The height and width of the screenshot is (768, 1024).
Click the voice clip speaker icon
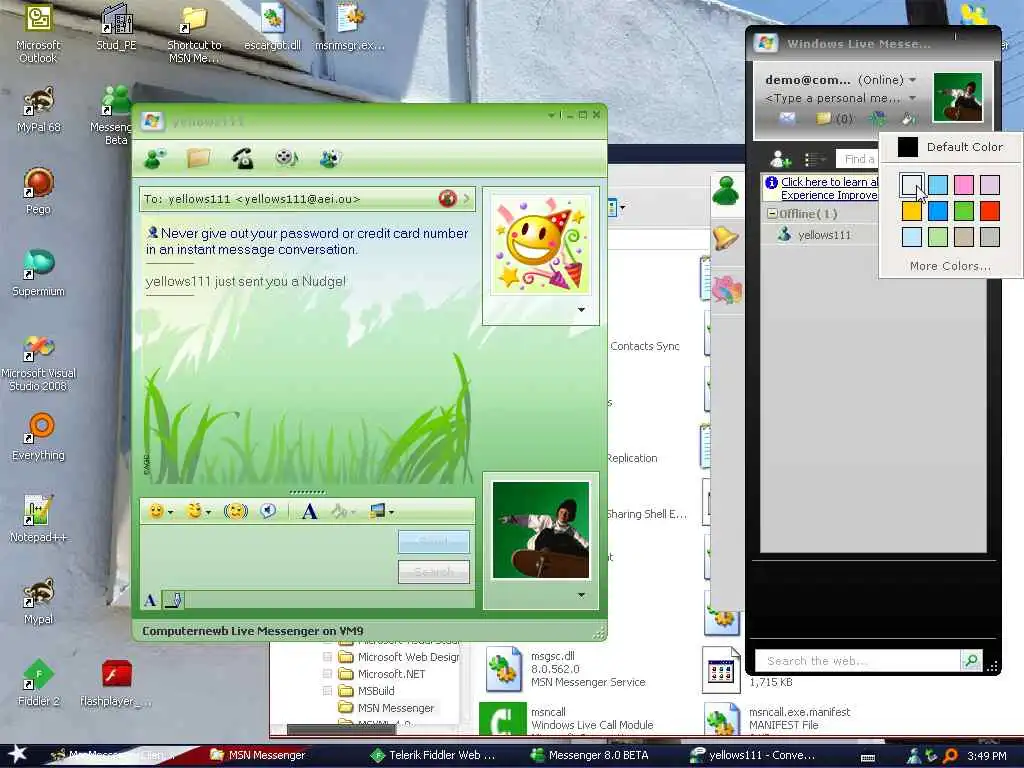click(x=268, y=511)
